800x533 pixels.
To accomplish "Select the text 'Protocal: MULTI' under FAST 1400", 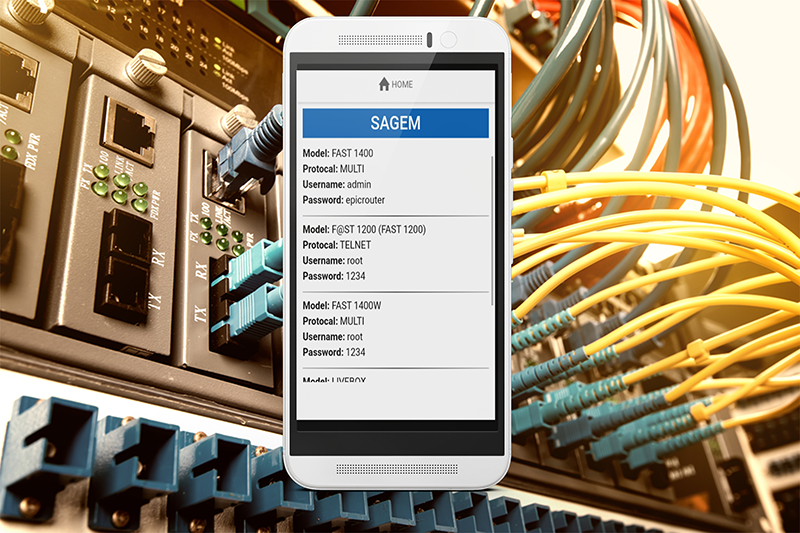I will (x=333, y=169).
